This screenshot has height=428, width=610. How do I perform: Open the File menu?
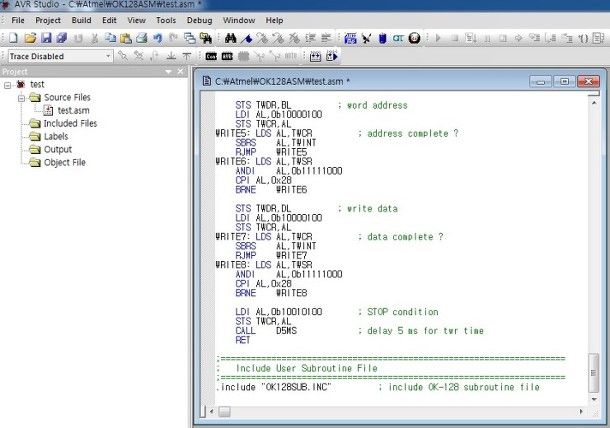coord(18,20)
